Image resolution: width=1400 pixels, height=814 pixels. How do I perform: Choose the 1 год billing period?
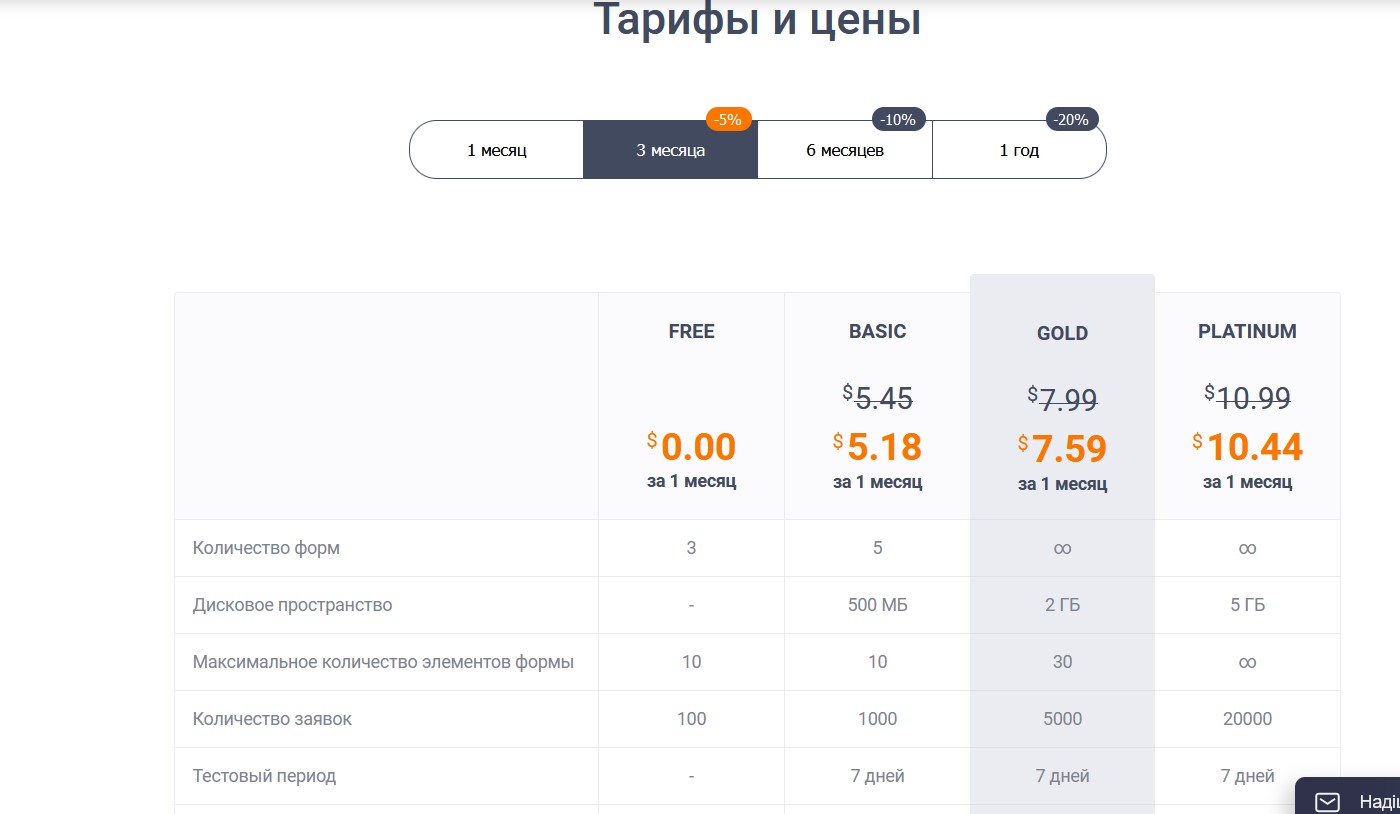pyautogui.click(x=1019, y=150)
